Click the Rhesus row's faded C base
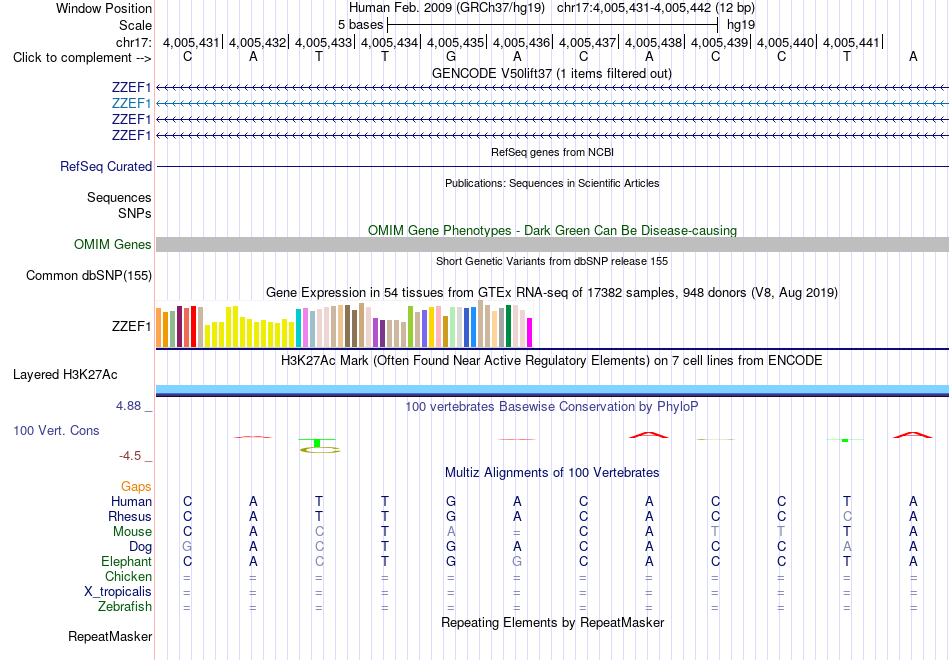950x660 pixels. (x=847, y=516)
